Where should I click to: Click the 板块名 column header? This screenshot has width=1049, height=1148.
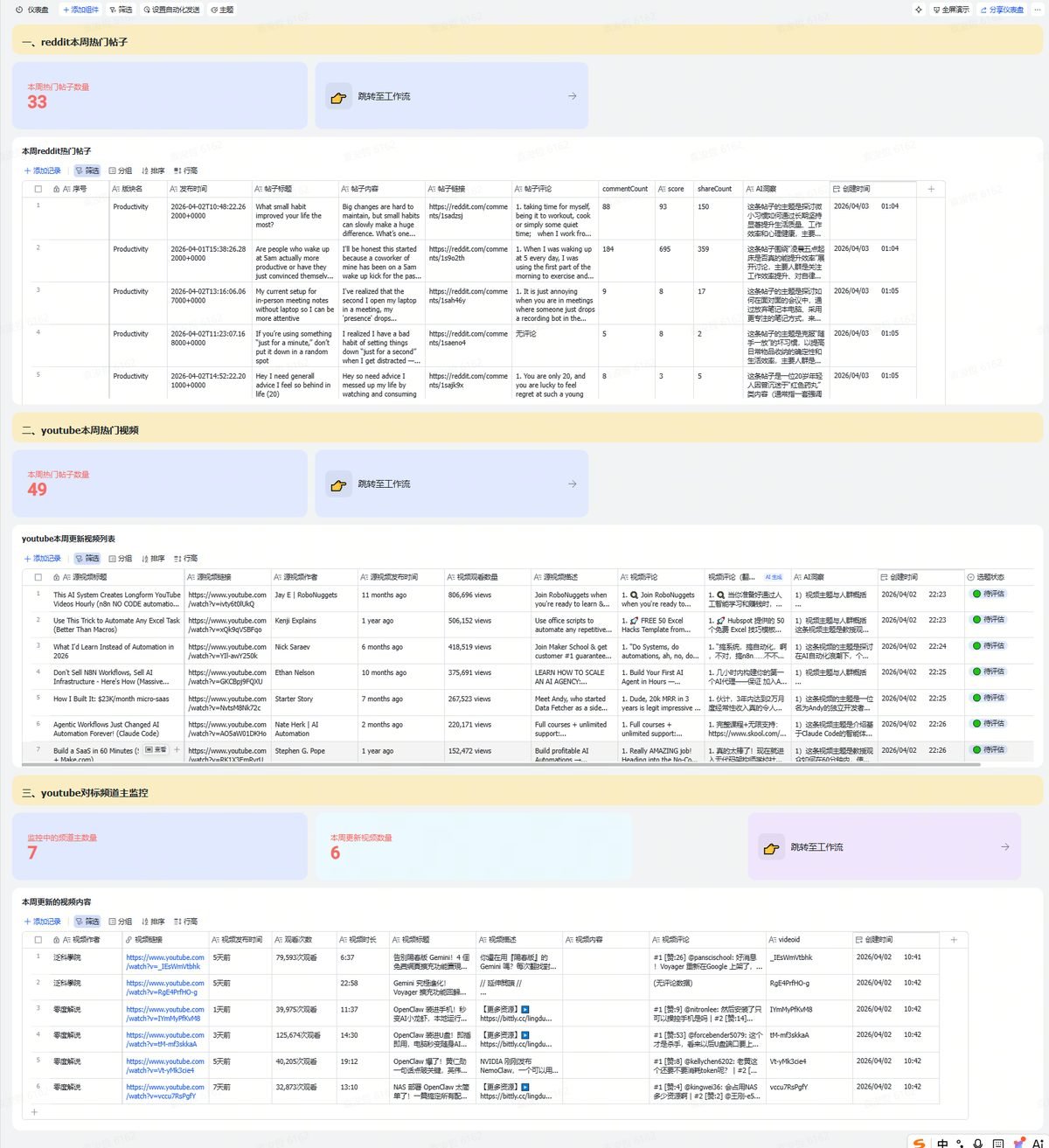(138, 189)
